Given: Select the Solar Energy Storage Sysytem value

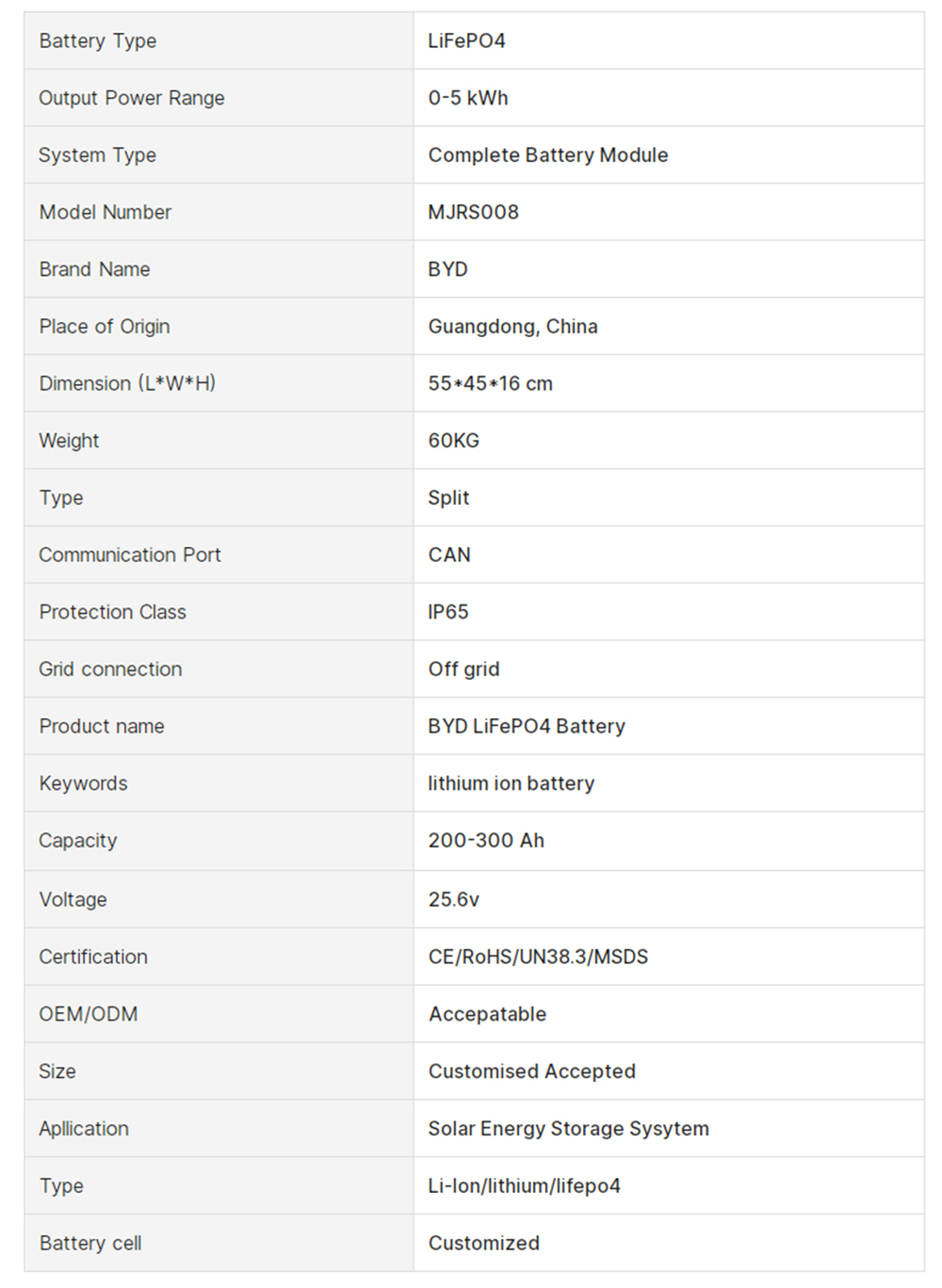Looking at the screenshot, I should coord(568,1129).
